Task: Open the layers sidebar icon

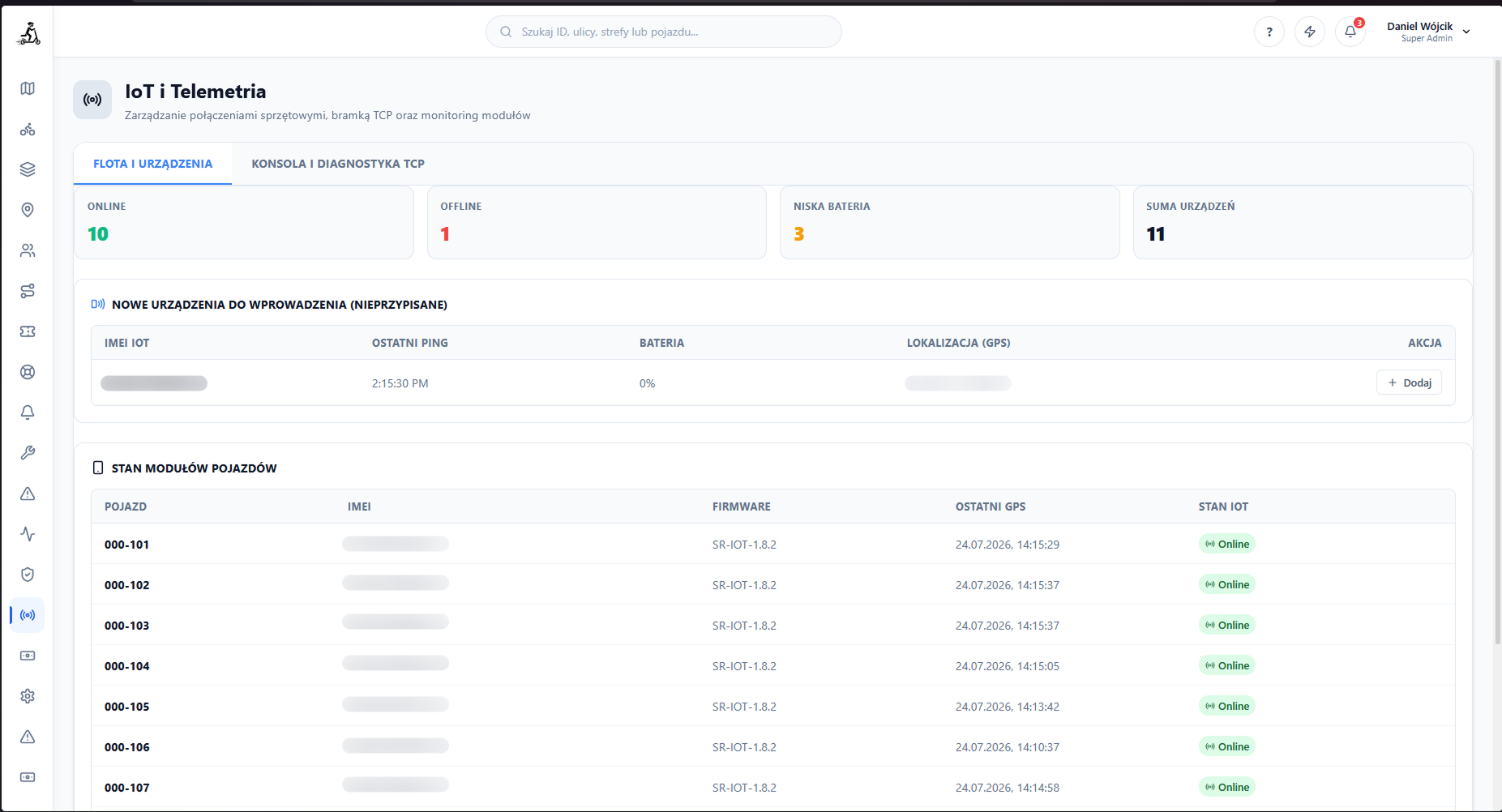Action: coord(28,169)
